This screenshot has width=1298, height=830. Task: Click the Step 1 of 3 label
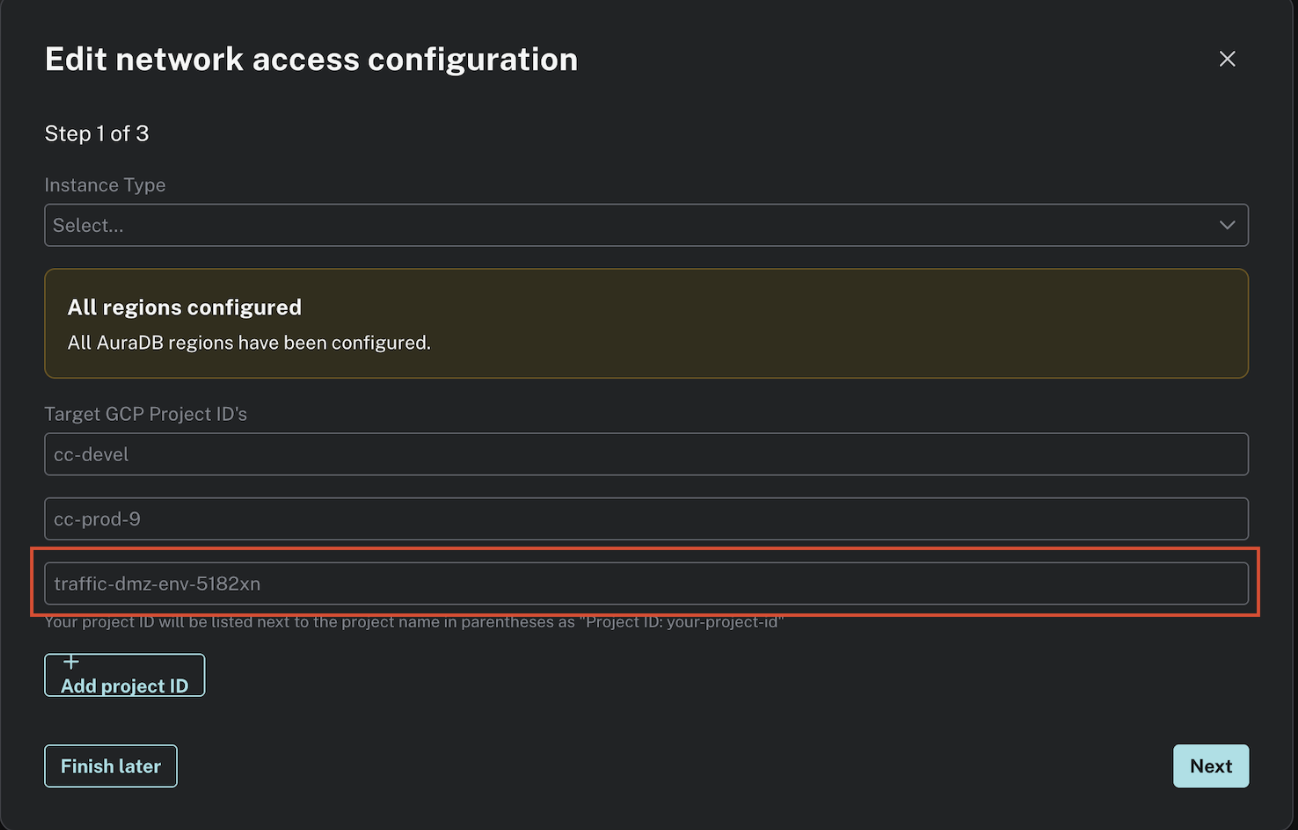point(96,133)
